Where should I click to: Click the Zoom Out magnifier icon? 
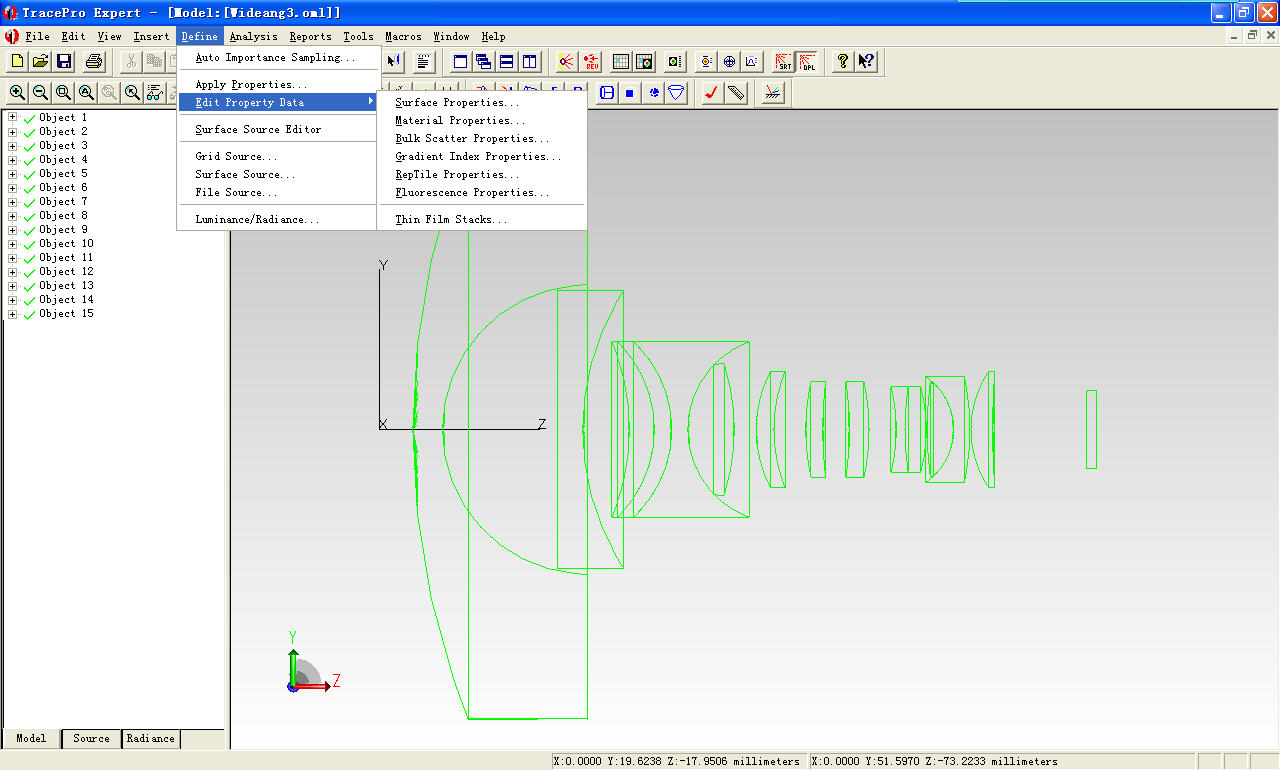pos(40,93)
